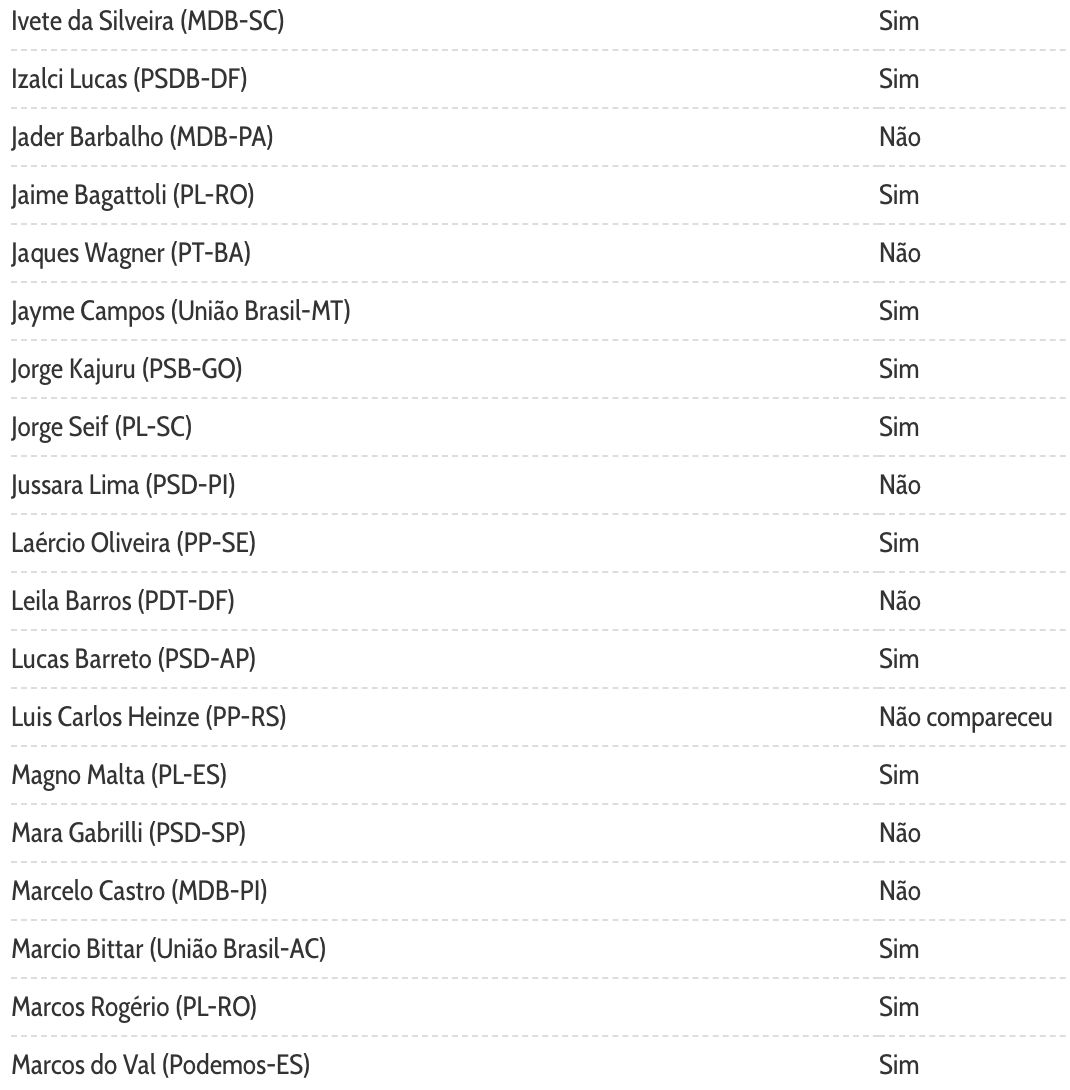Click the name Jaime Bagattoli (PL-RO)

133,195
